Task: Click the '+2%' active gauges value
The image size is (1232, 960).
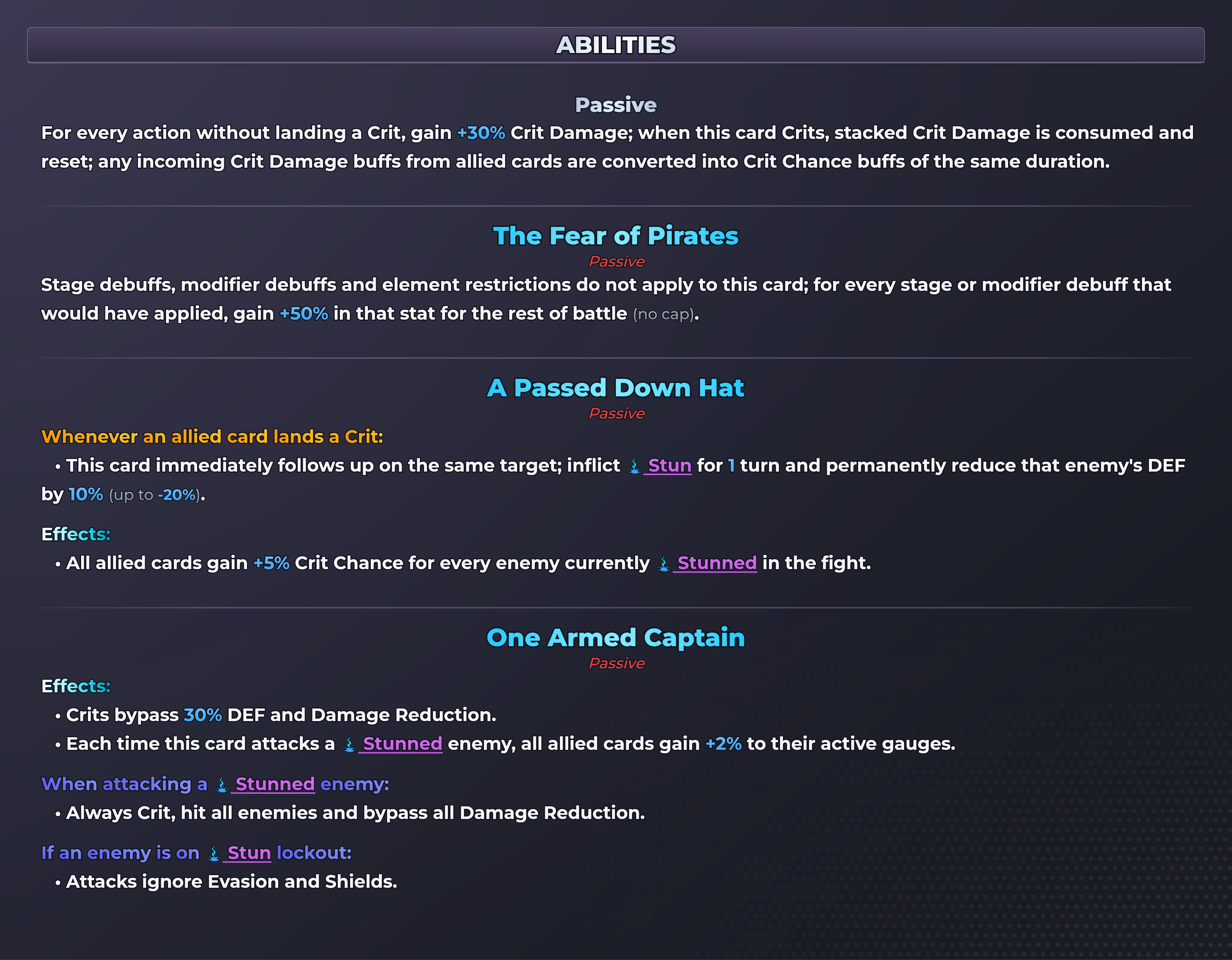Action: click(x=724, y=744)
